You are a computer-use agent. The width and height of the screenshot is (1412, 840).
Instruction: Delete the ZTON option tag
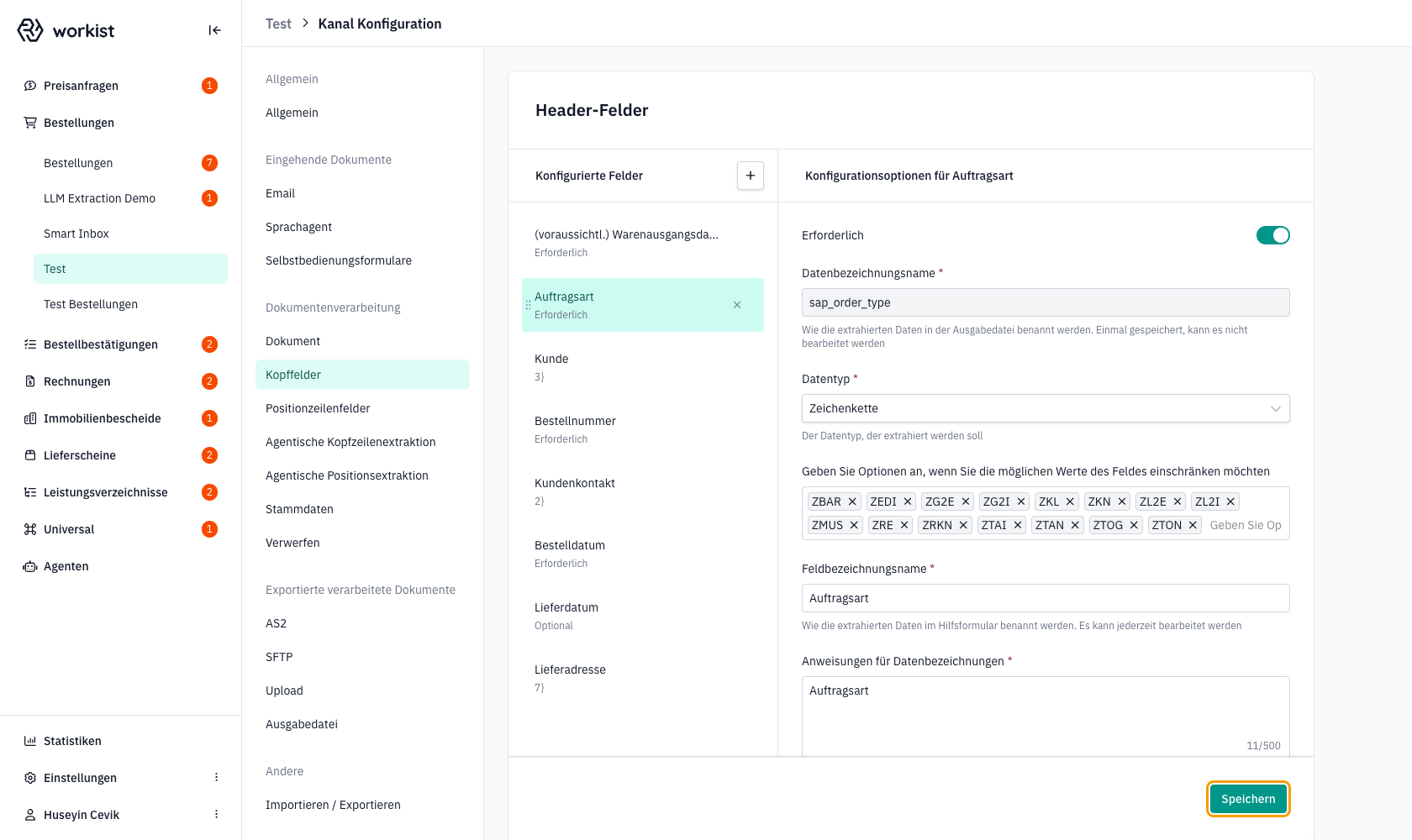pyautogui.click(x=1193, y=525)
